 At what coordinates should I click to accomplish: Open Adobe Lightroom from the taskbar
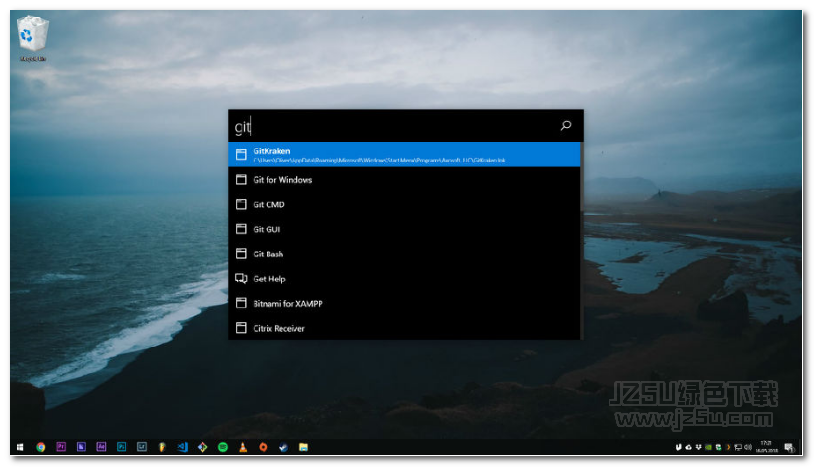pyautogui.click(x=142, y=447)
